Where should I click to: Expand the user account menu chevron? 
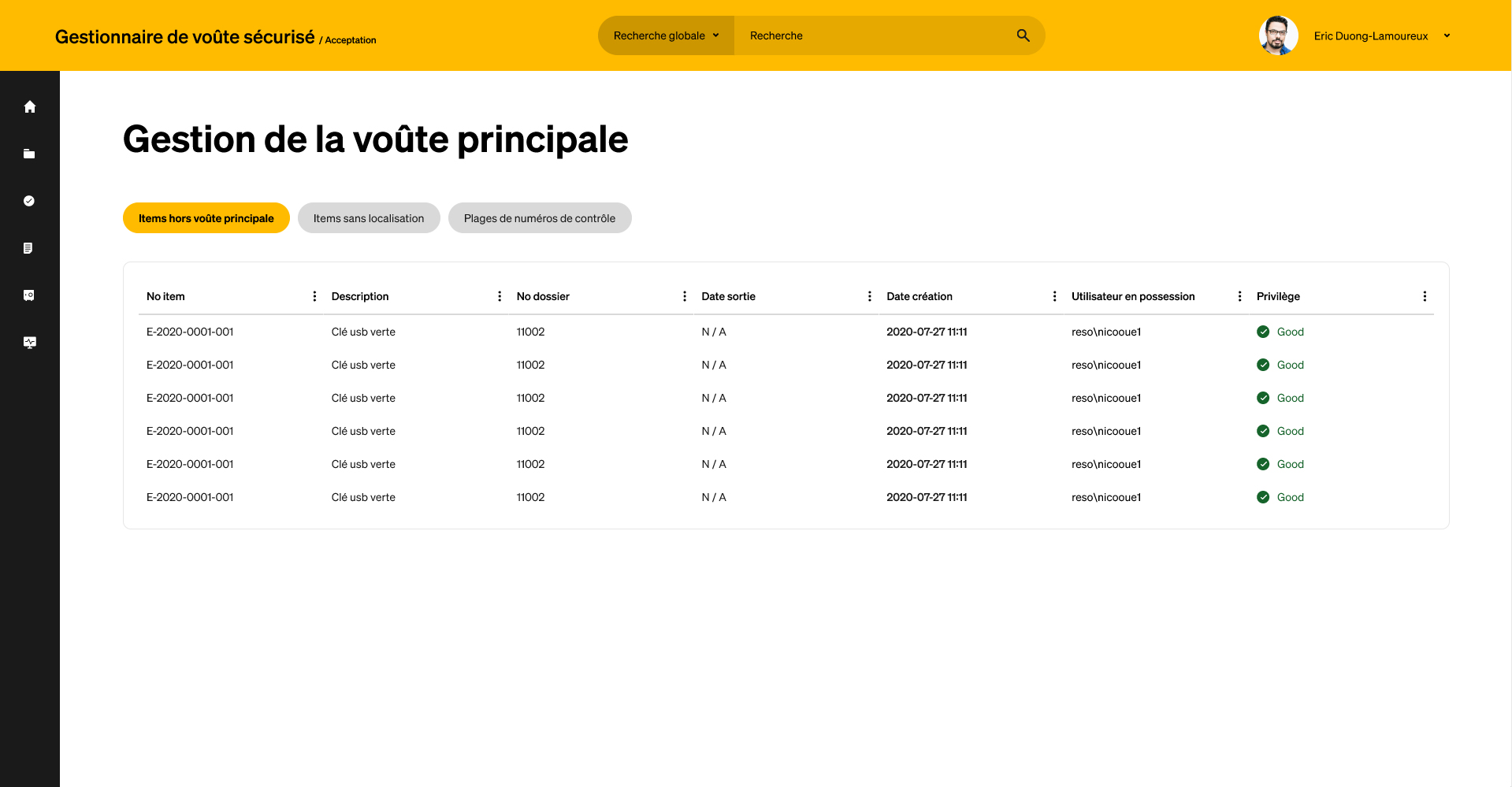(1447, 35)
